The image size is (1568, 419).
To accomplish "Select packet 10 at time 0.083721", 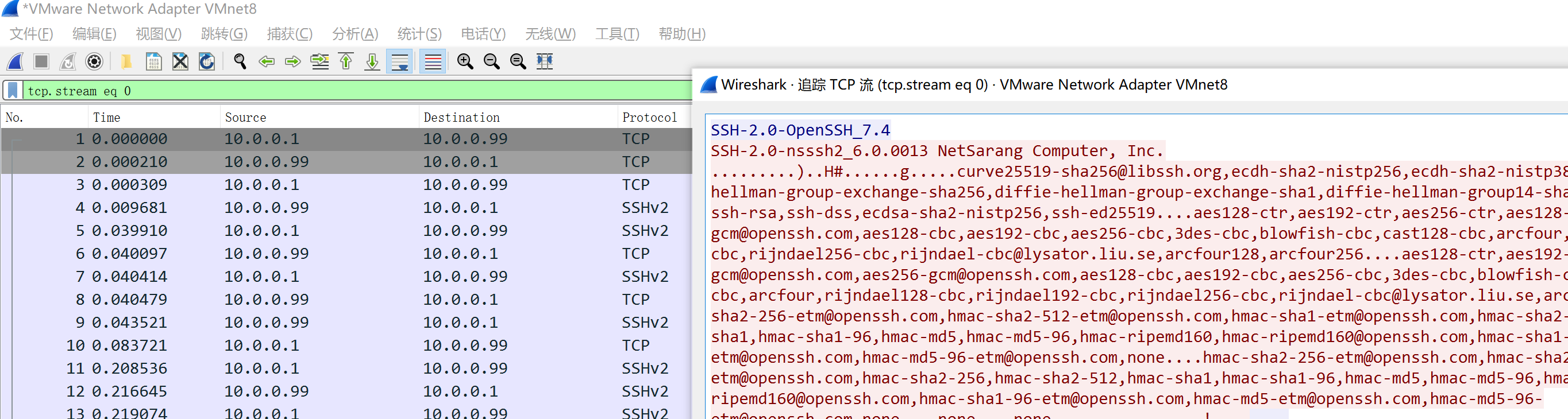I will point(346,346).
